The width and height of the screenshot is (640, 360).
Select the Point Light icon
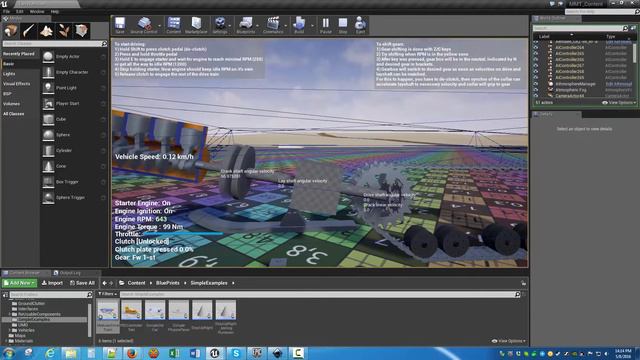pyautogui.click(x=48, y=88)
